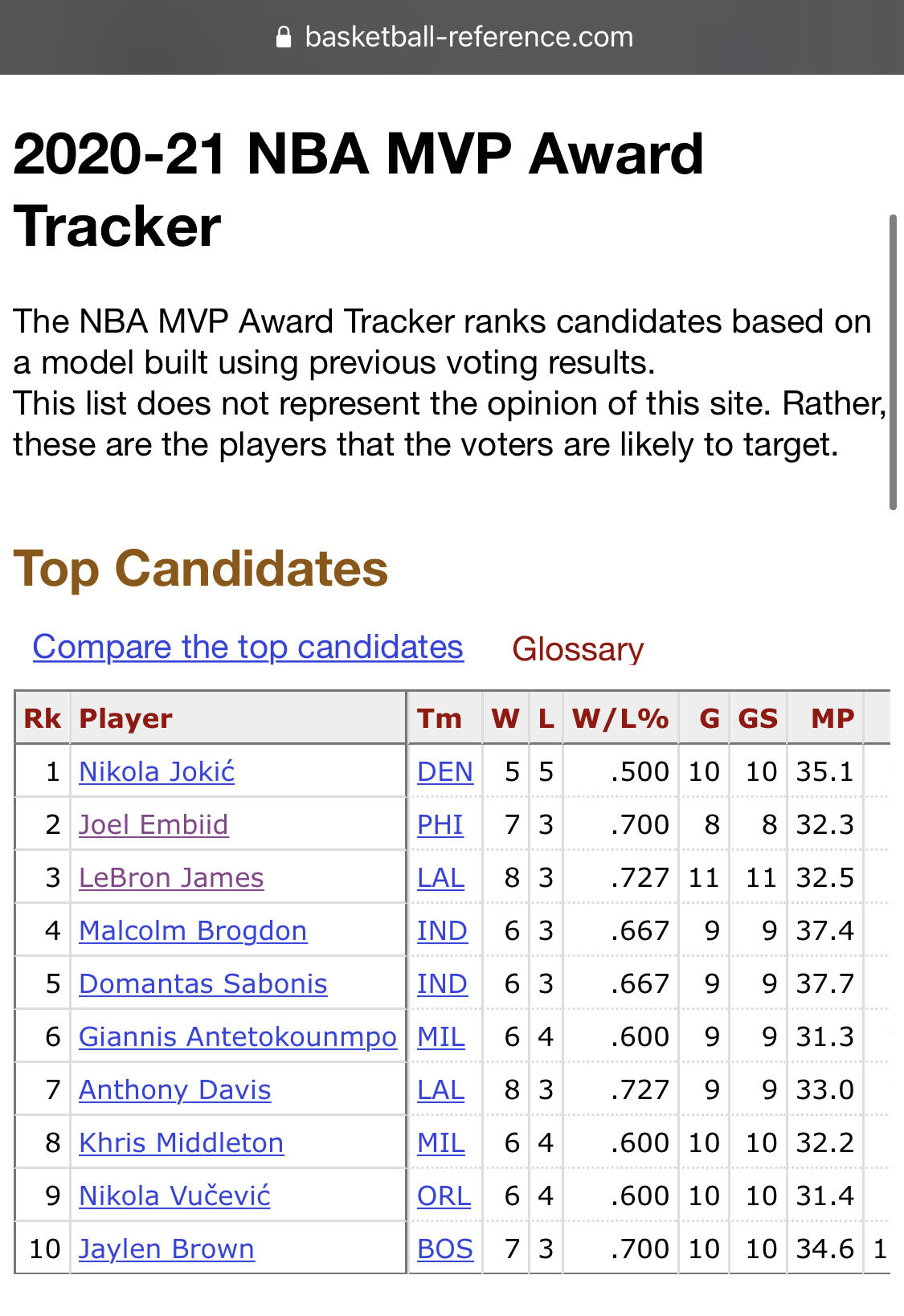
Task: Open the PHI team link
Action: (440, 824)
